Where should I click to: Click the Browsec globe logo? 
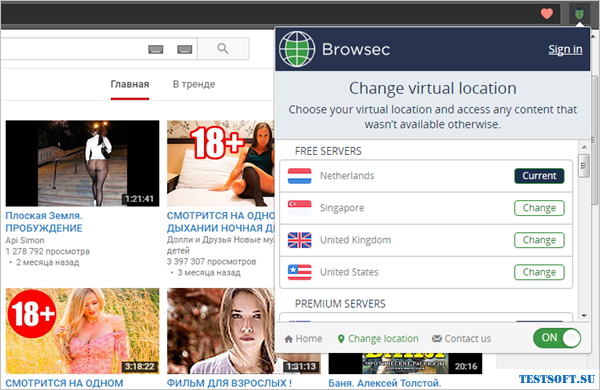point(297,49)
